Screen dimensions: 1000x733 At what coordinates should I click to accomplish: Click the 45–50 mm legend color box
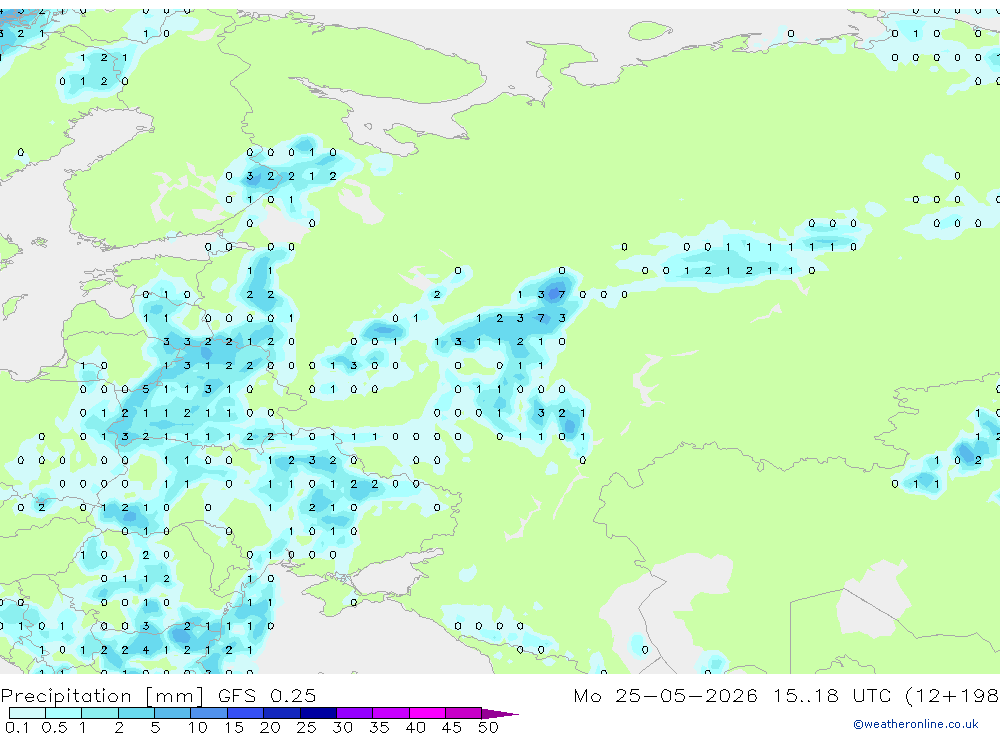tap(463, 713)
